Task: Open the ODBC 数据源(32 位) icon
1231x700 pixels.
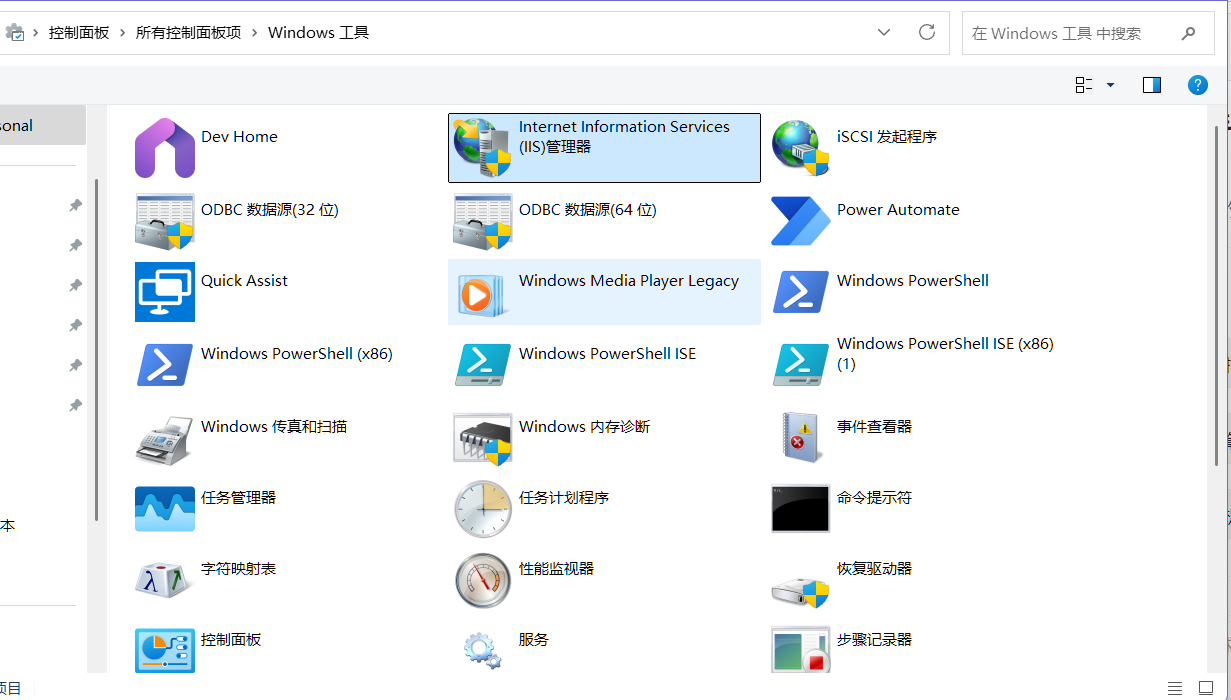Action: click(165, 221)
